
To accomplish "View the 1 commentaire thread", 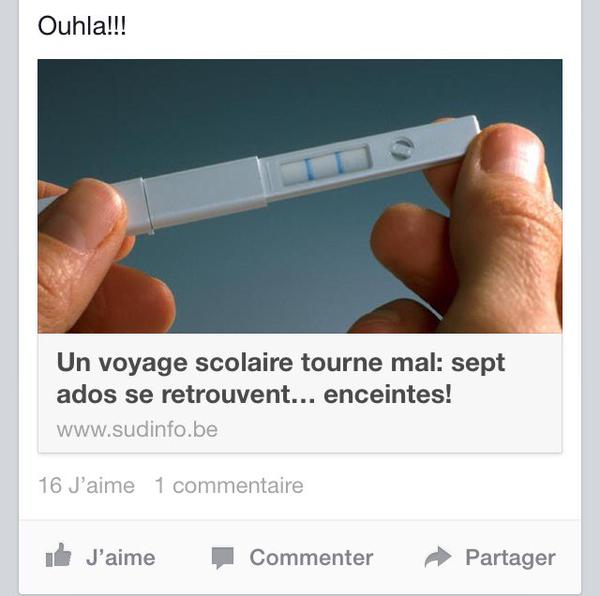I will [x=229, y=485].
